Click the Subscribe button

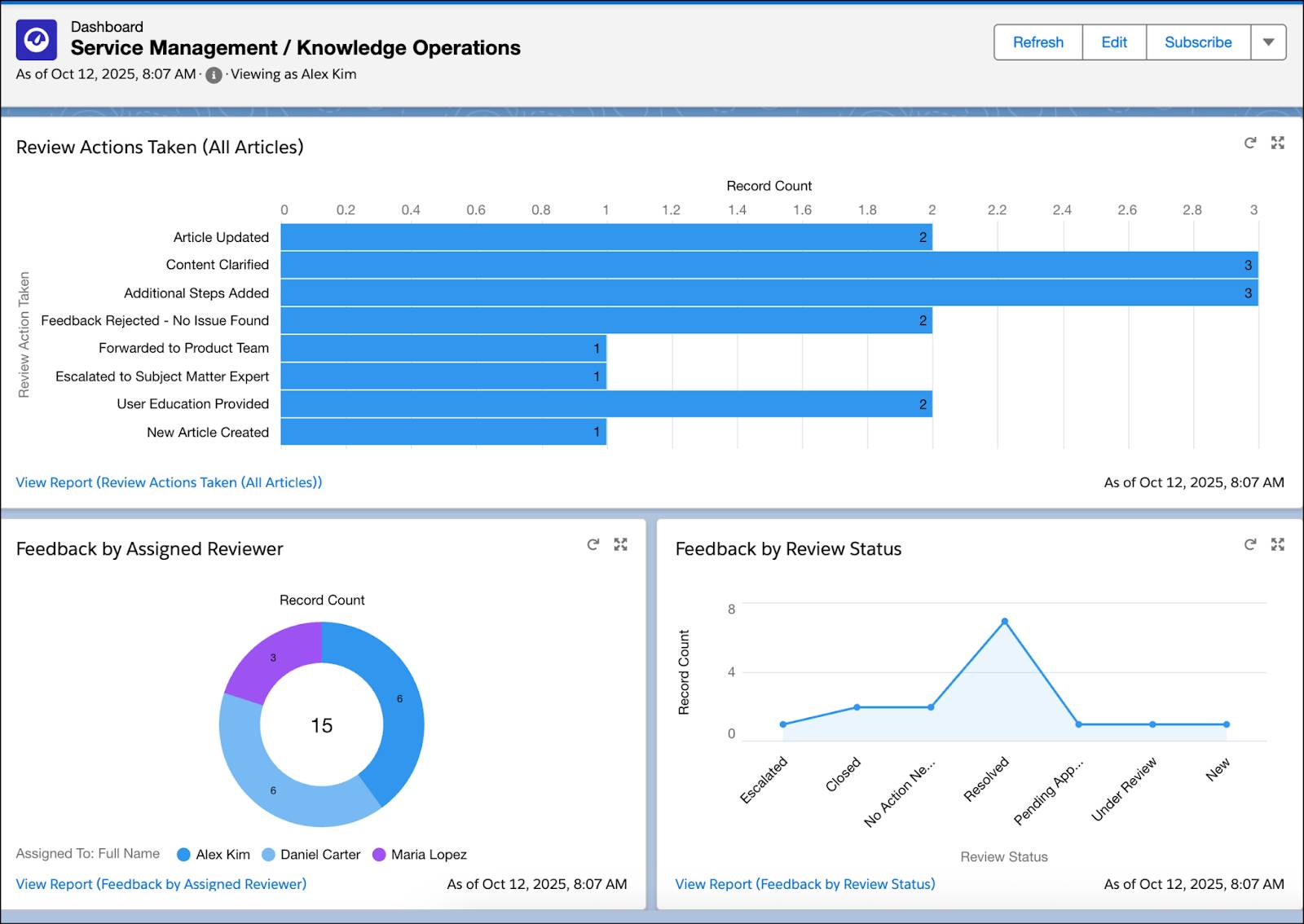coord(1198,42)
